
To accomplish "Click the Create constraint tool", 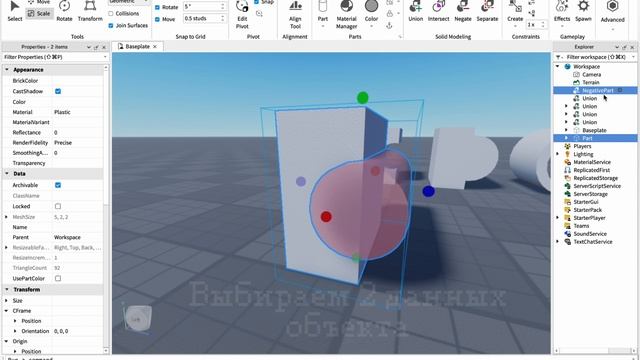I will 515,12.
